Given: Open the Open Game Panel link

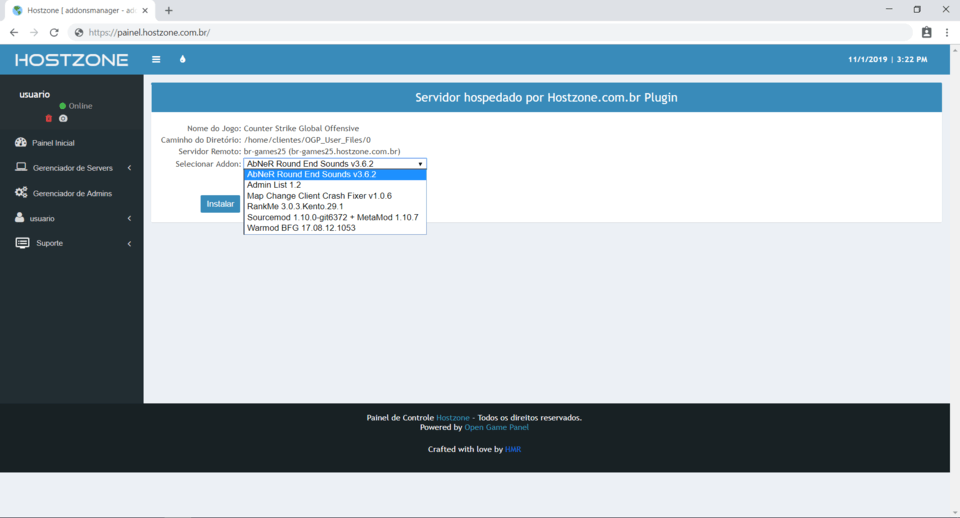Looking at the screenshot, I should [497, 427].
